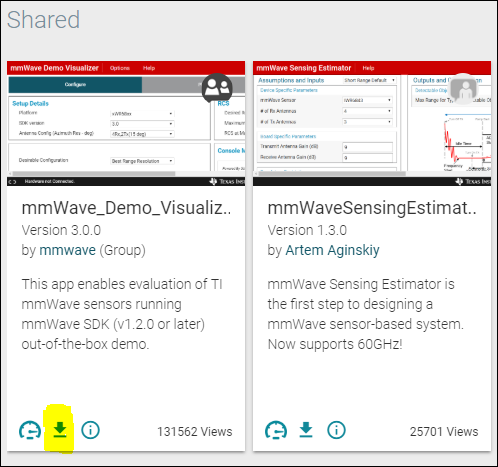Open Help menu in mmWave Sensing Estimator
Image resolution: width=498 pixels, height=467 pixels.
tap(368, 68)
